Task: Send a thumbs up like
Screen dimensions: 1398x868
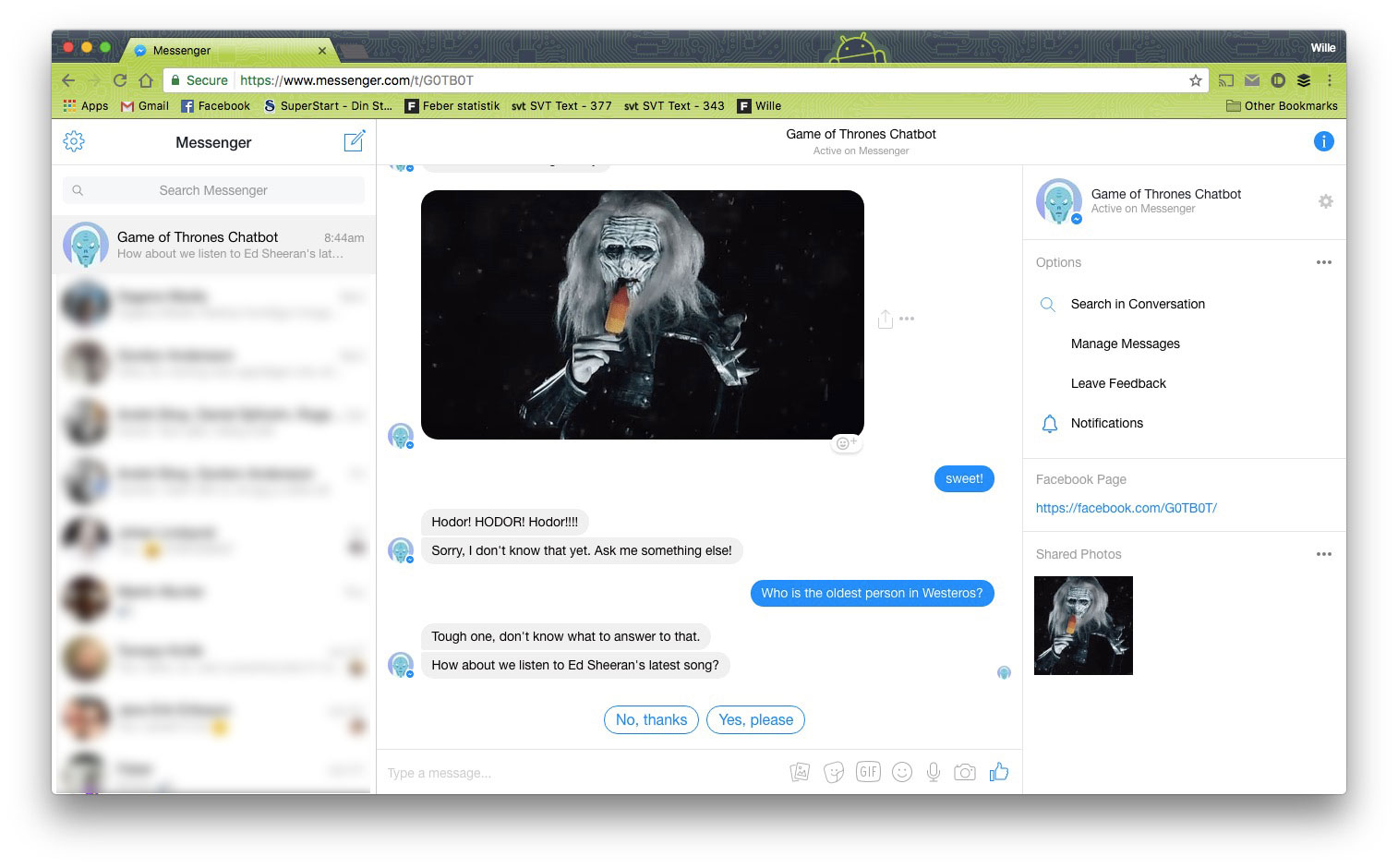Action: (999, 772)
